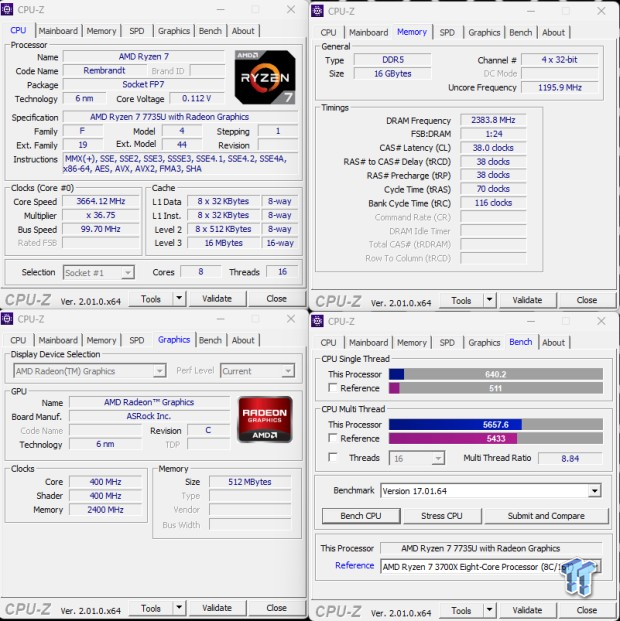Click the Package Socket FP7 value
This screenshot has height=621, width=620.
[x=143, y=84]
